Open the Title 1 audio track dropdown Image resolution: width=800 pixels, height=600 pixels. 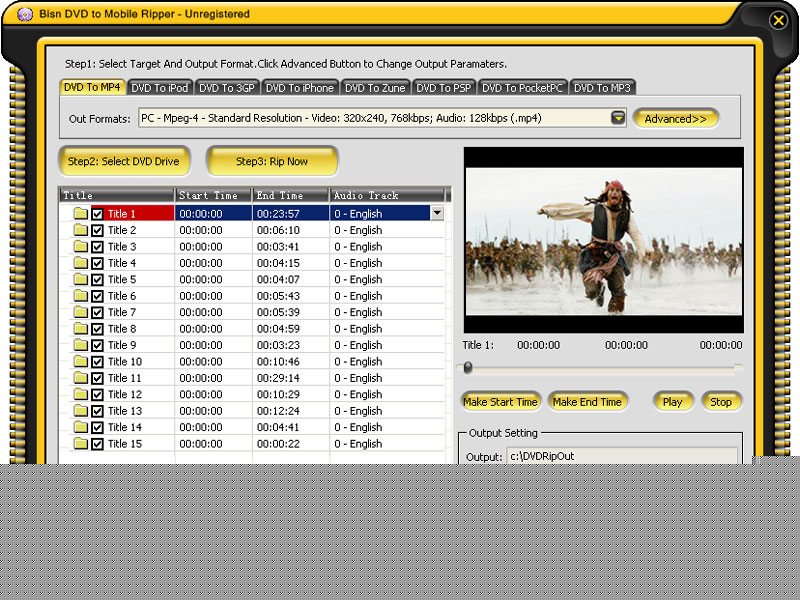click(437, 213)
